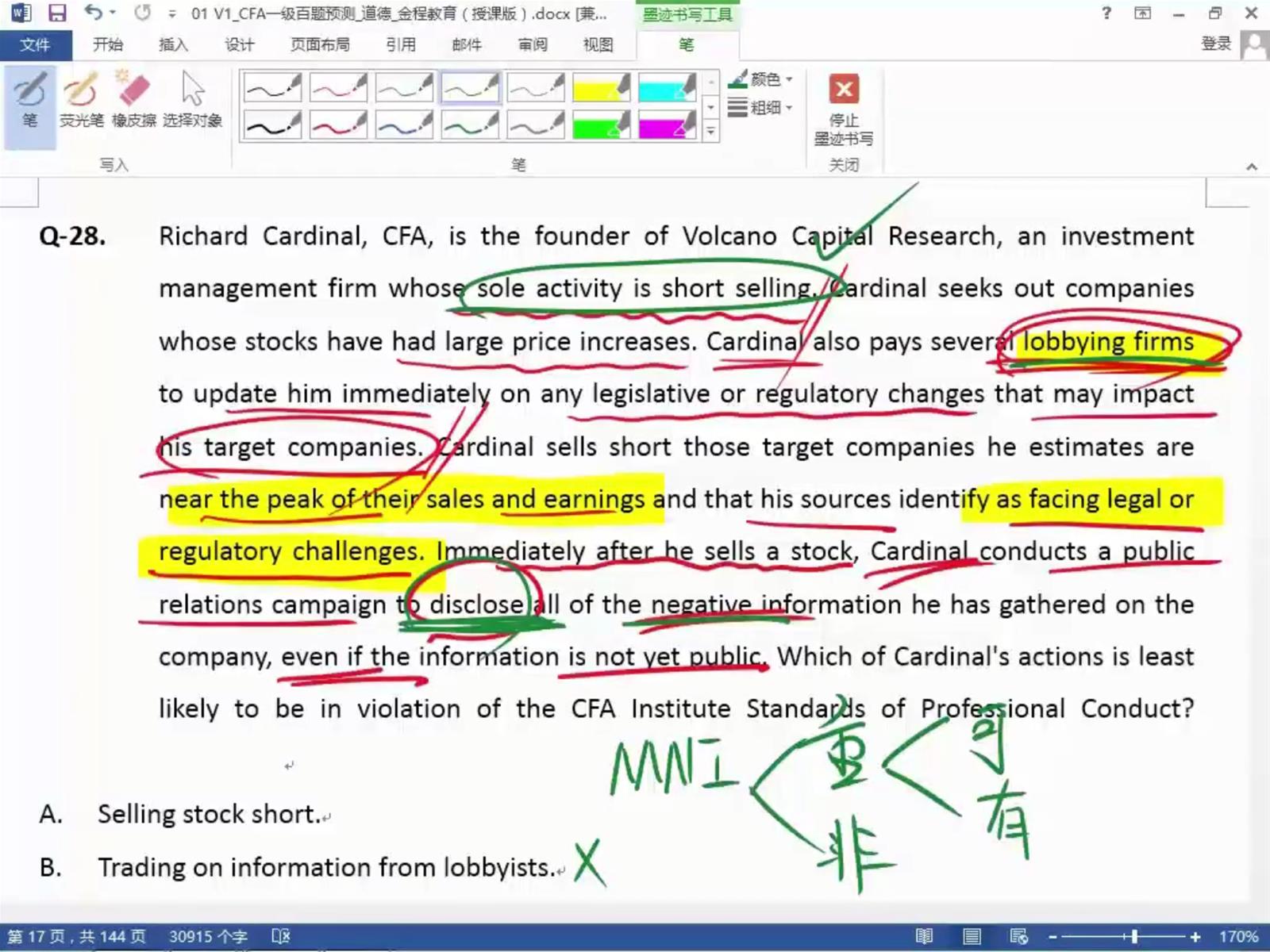Select the green highlighter pen style

[600, 125]
